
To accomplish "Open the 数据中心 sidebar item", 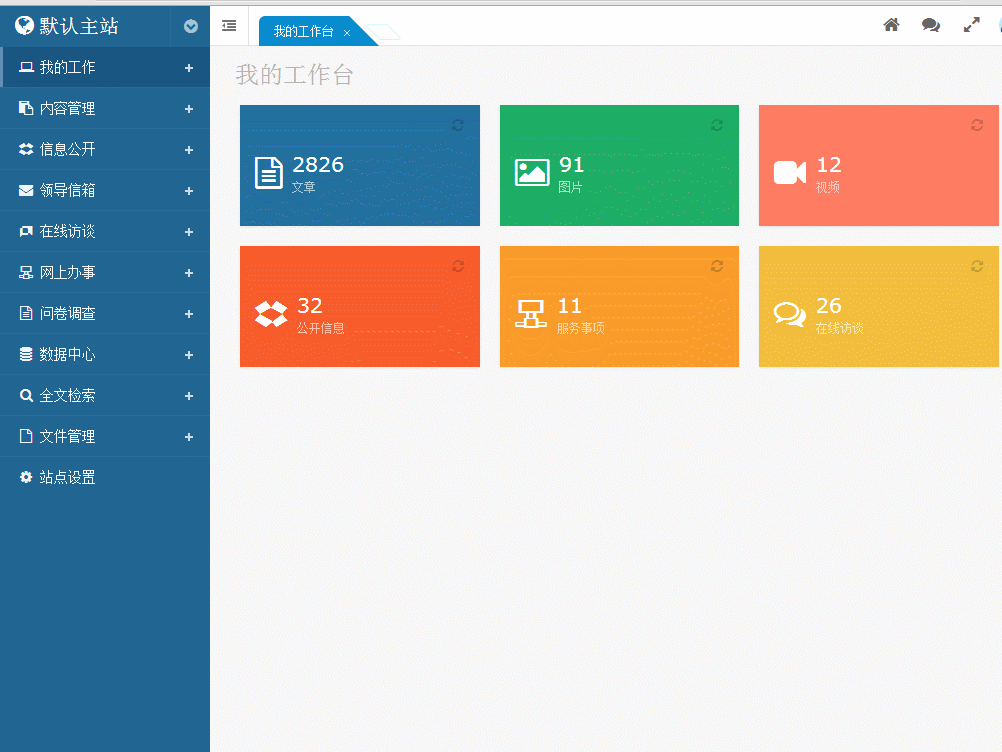I will [x=67, y=355].
